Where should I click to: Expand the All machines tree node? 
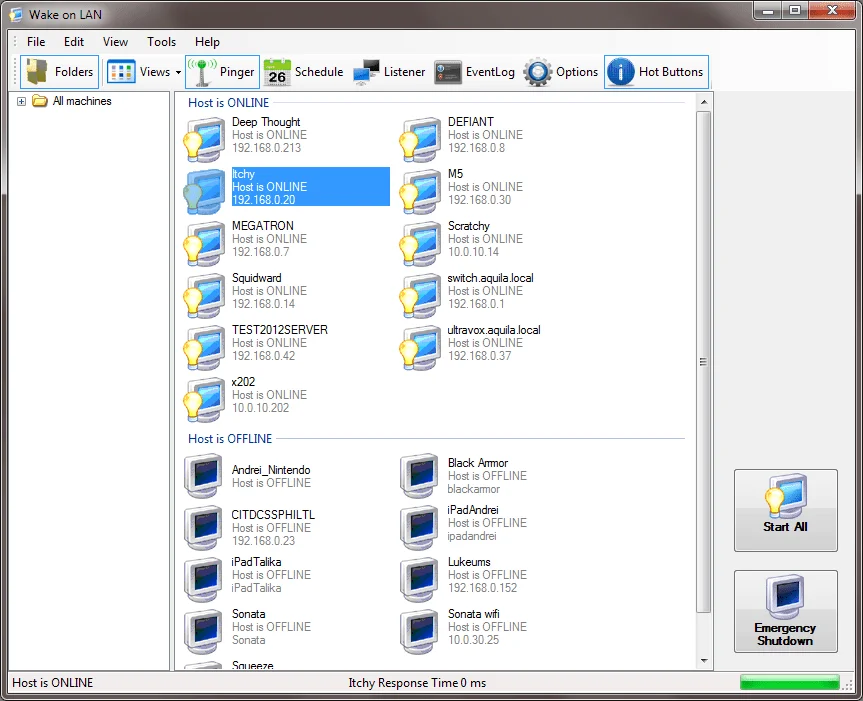pyautogui.click(x=21, y=101)
